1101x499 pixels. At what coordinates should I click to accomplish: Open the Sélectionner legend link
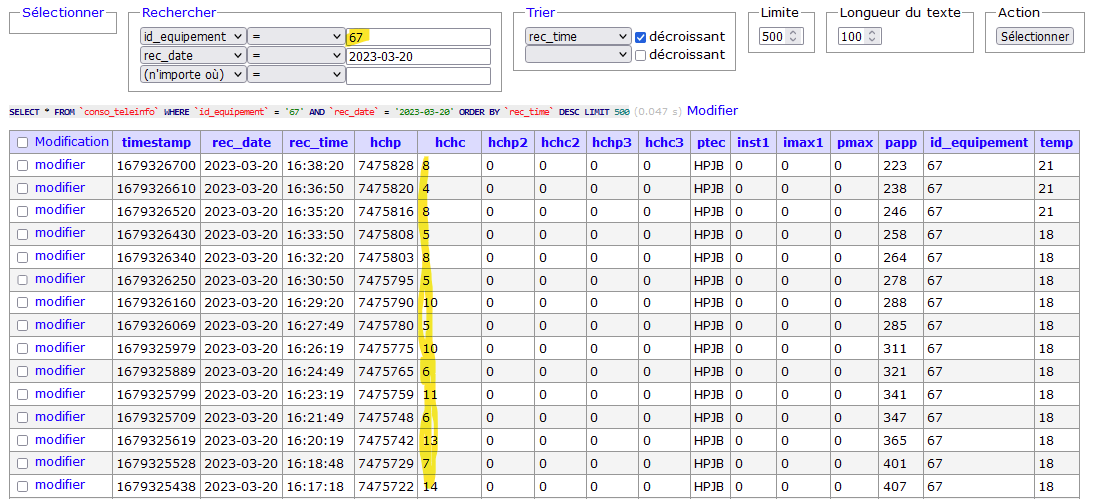point(63,13)
